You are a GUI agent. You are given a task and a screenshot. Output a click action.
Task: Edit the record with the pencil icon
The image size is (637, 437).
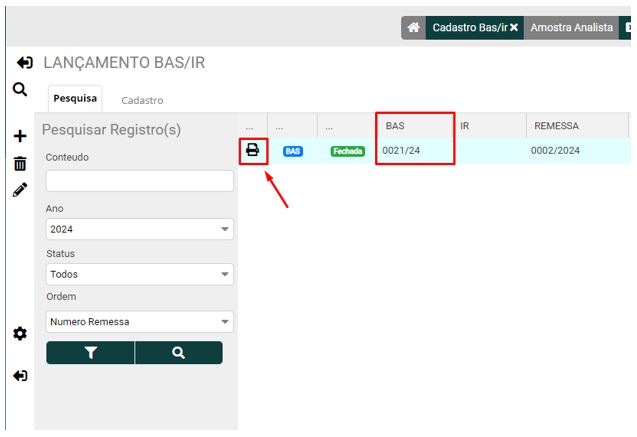pyautogui.click(x=19, y=190)
